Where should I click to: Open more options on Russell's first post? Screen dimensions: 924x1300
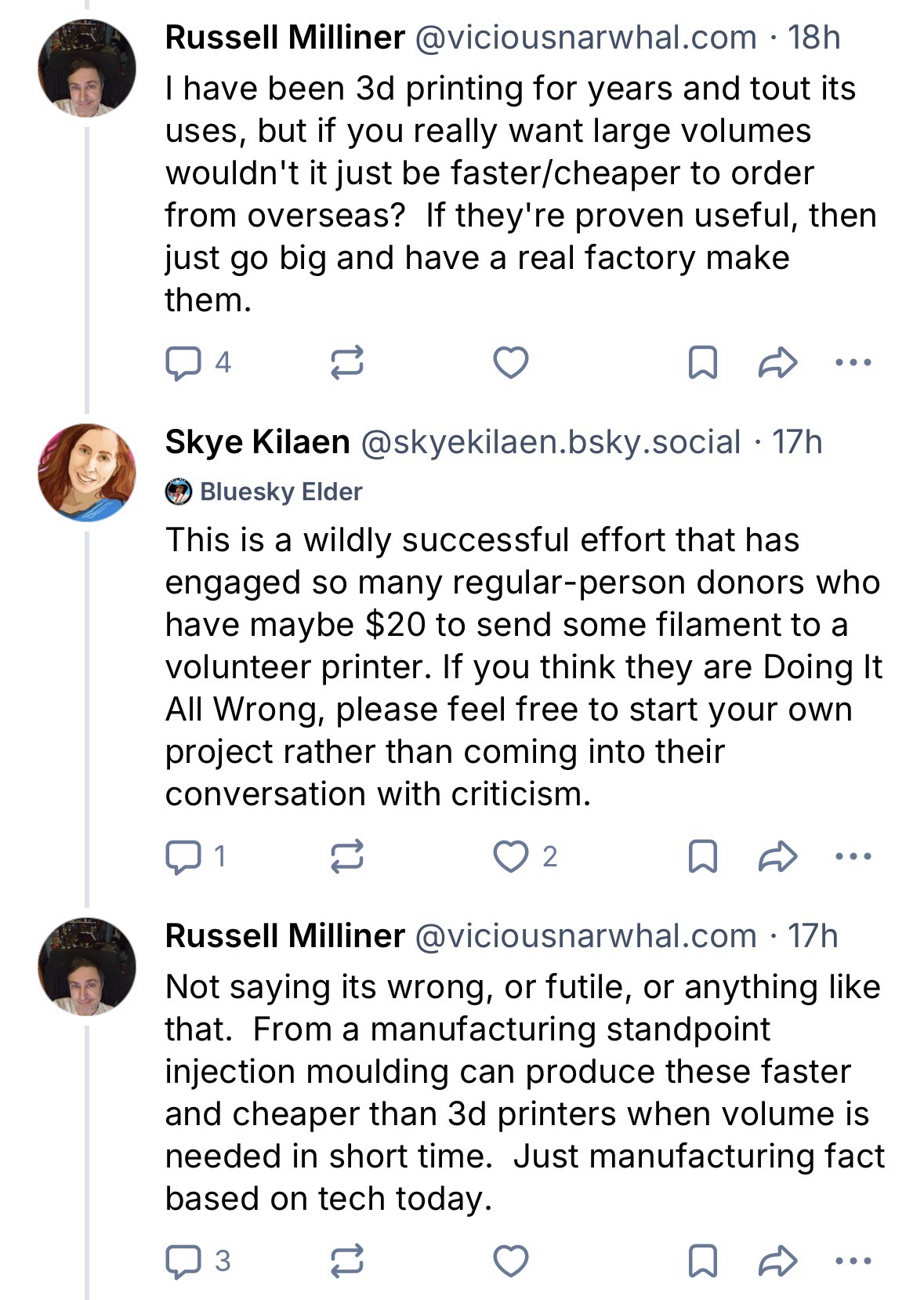coord(853,362)
